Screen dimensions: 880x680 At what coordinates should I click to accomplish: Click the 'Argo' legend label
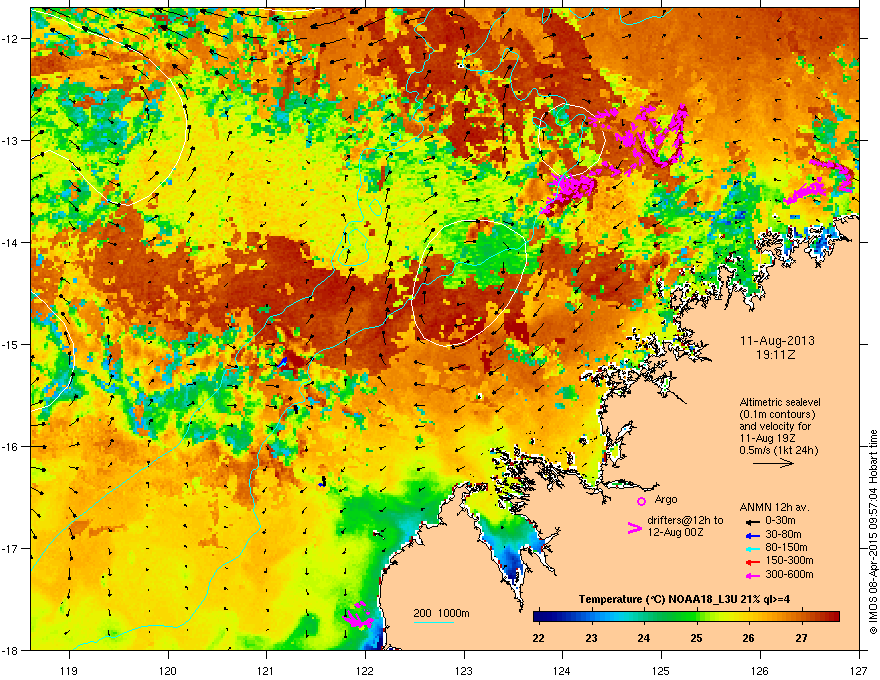666,499
